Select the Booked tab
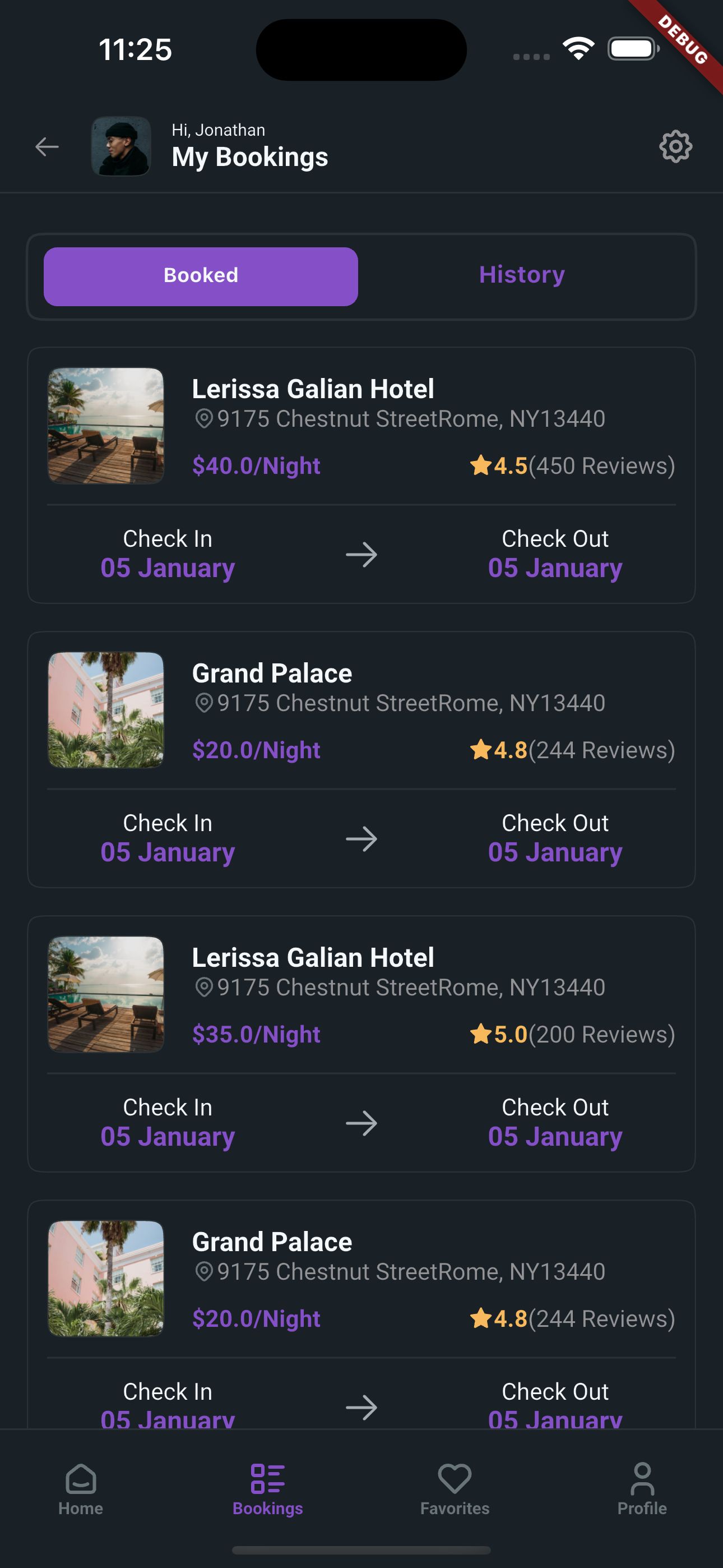Image resolution: width=723 pixels, height=1568 pixels. [201, 276]
